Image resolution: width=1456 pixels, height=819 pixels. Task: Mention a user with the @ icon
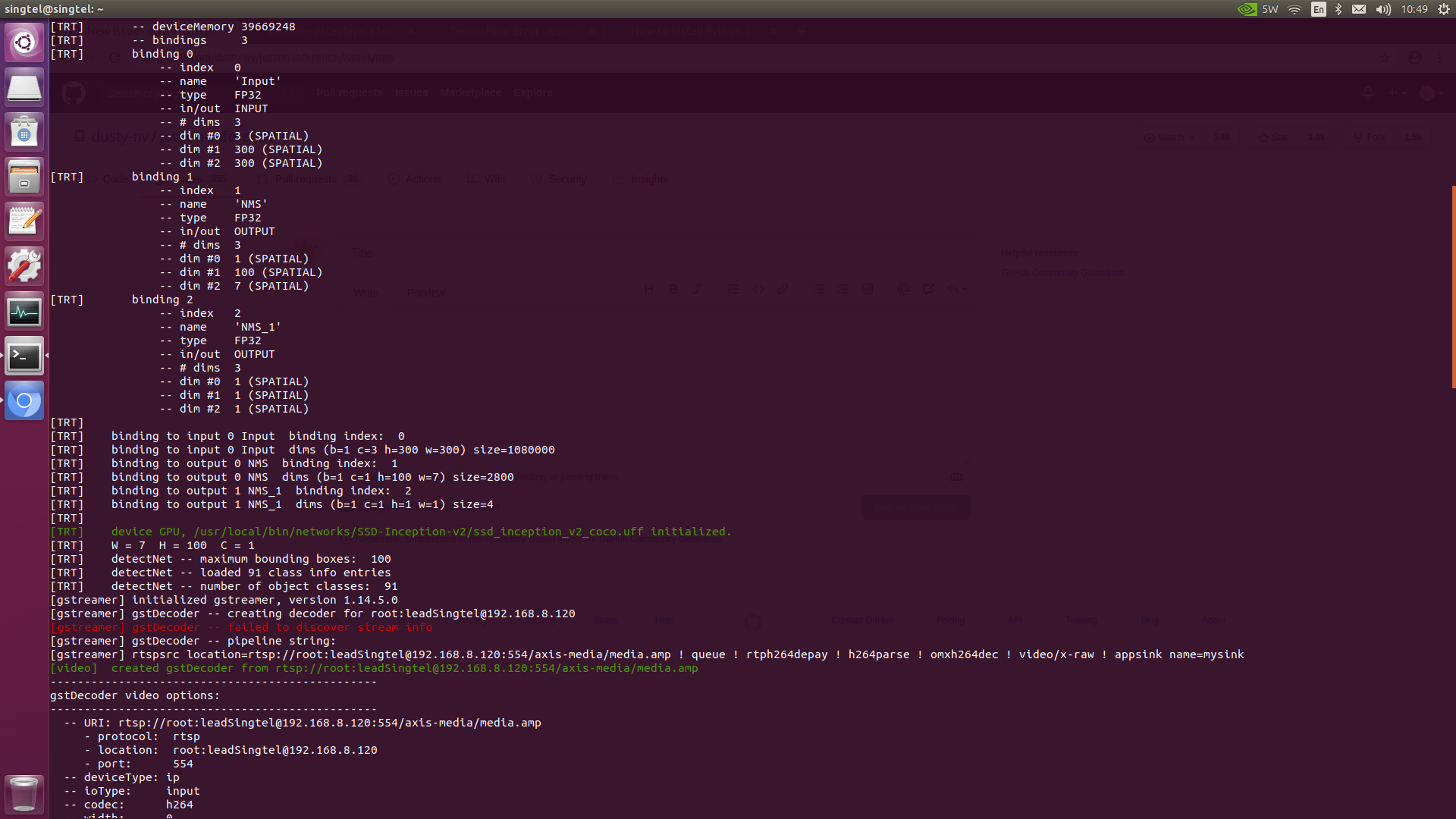(903, 289)
